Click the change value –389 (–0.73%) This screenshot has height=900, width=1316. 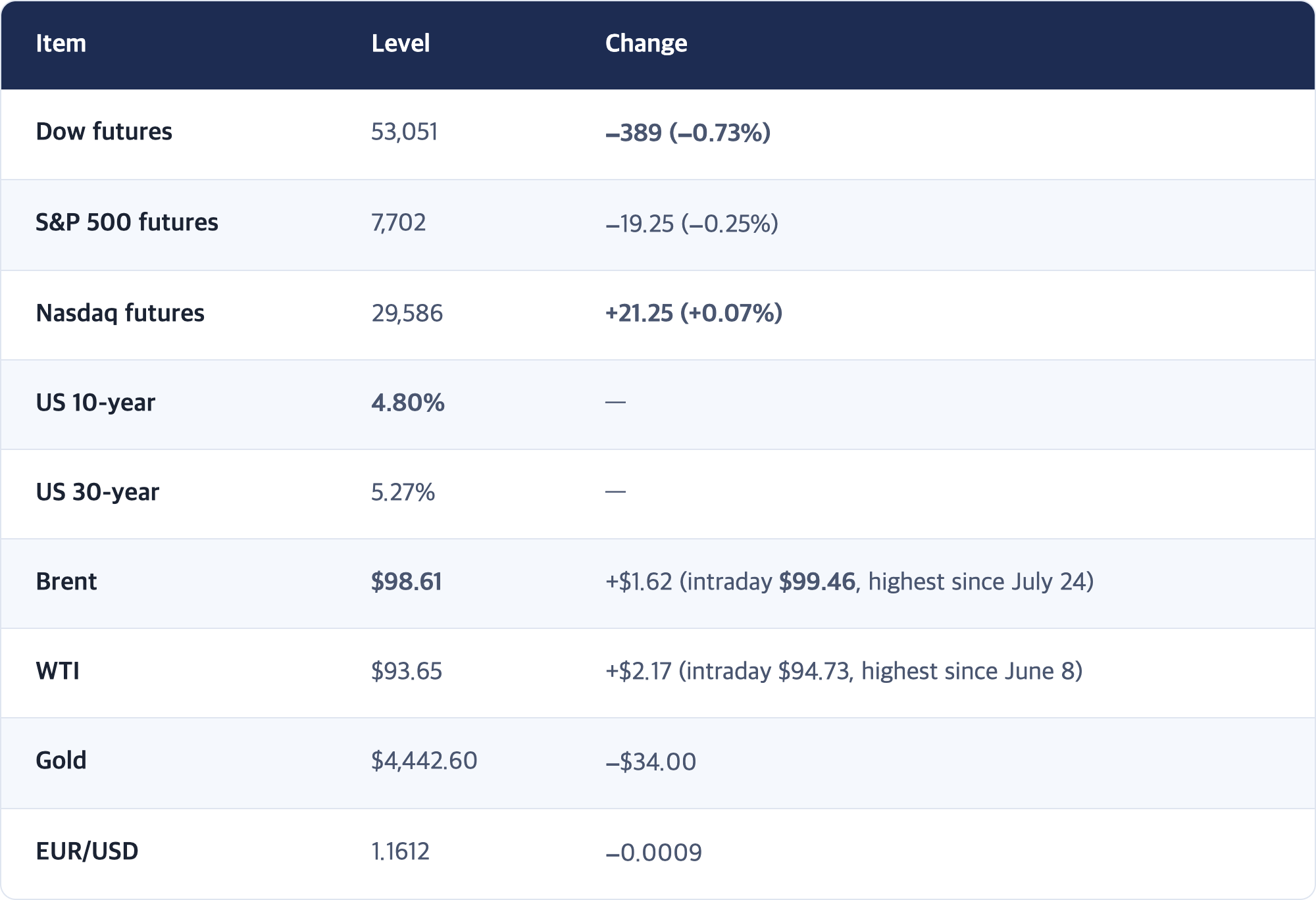pyautogui.click(x=688, y=133)
